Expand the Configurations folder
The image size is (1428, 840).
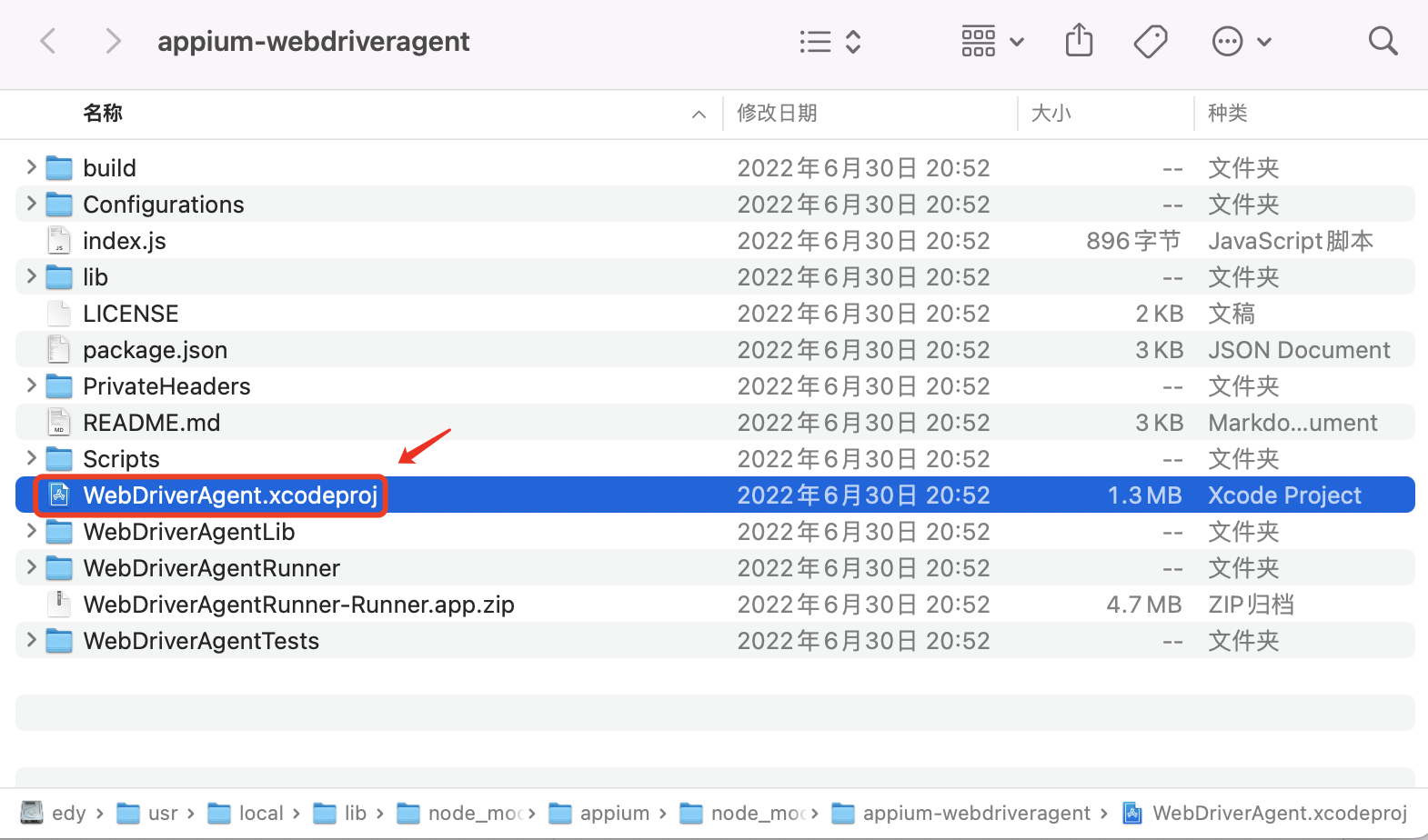click(31, 204)
